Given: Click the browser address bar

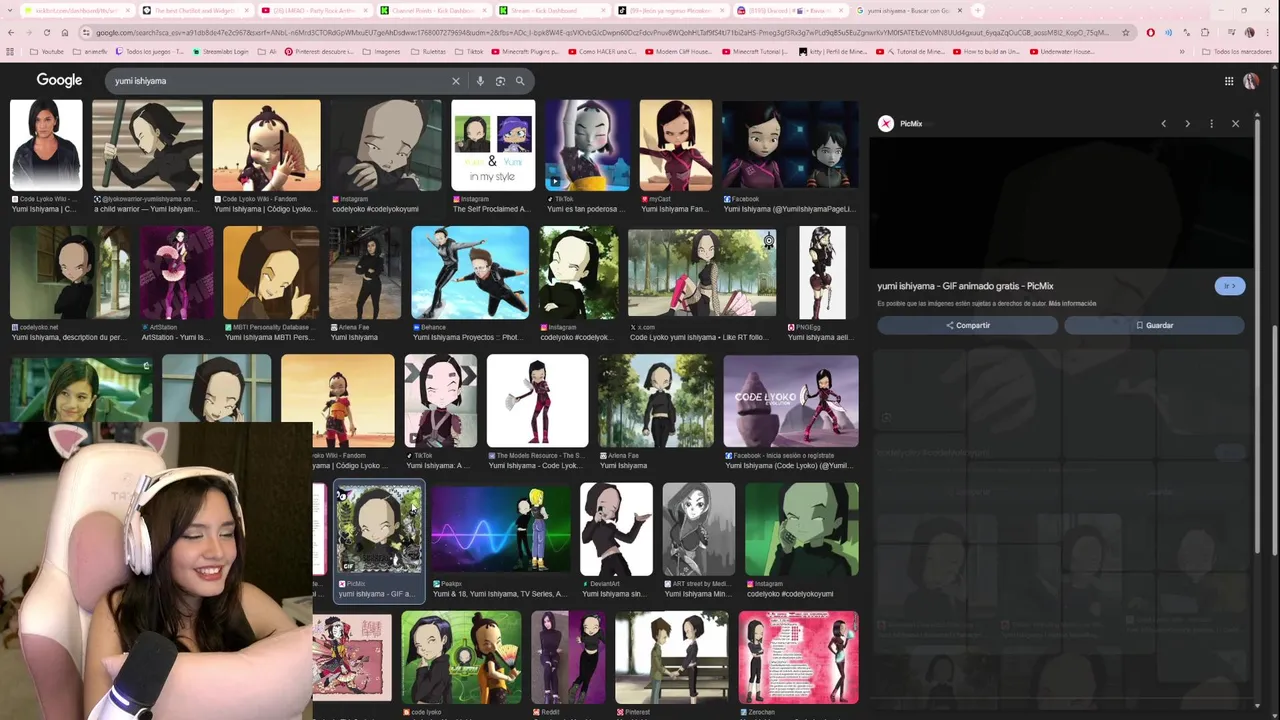Looking at the screenshot, I should [x=600, y=32].
